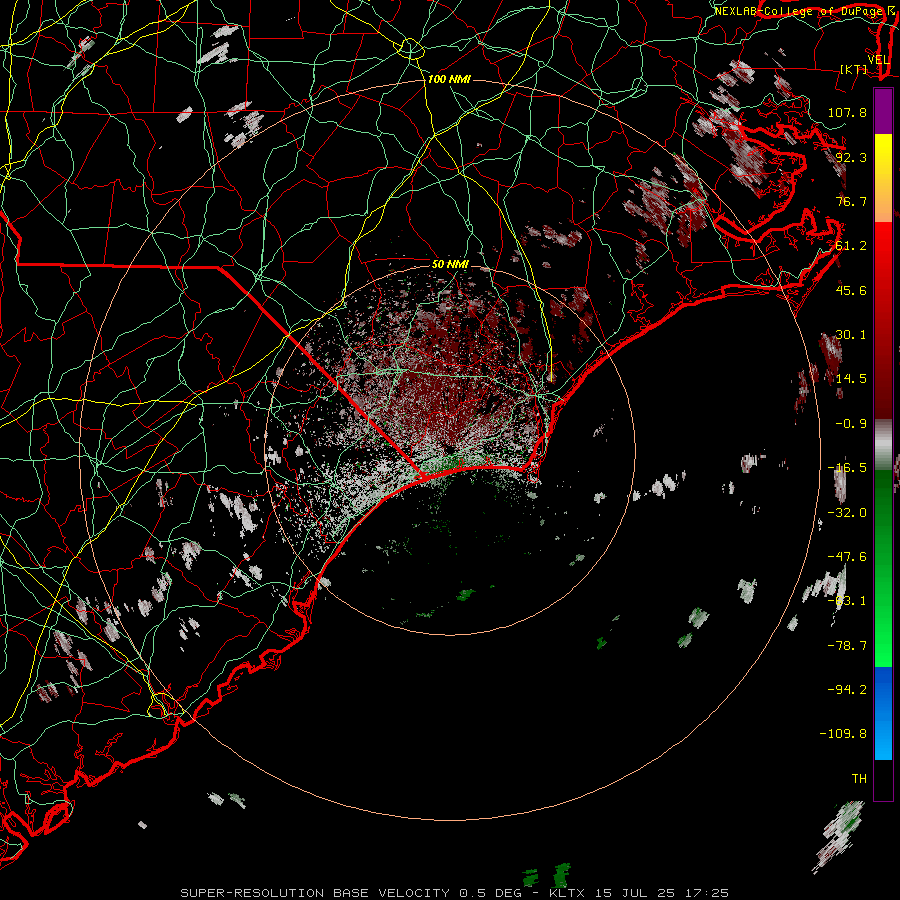This screenshot has width=900, height=900.
Task: Select the 92.3 legend value
Action: 851,157
